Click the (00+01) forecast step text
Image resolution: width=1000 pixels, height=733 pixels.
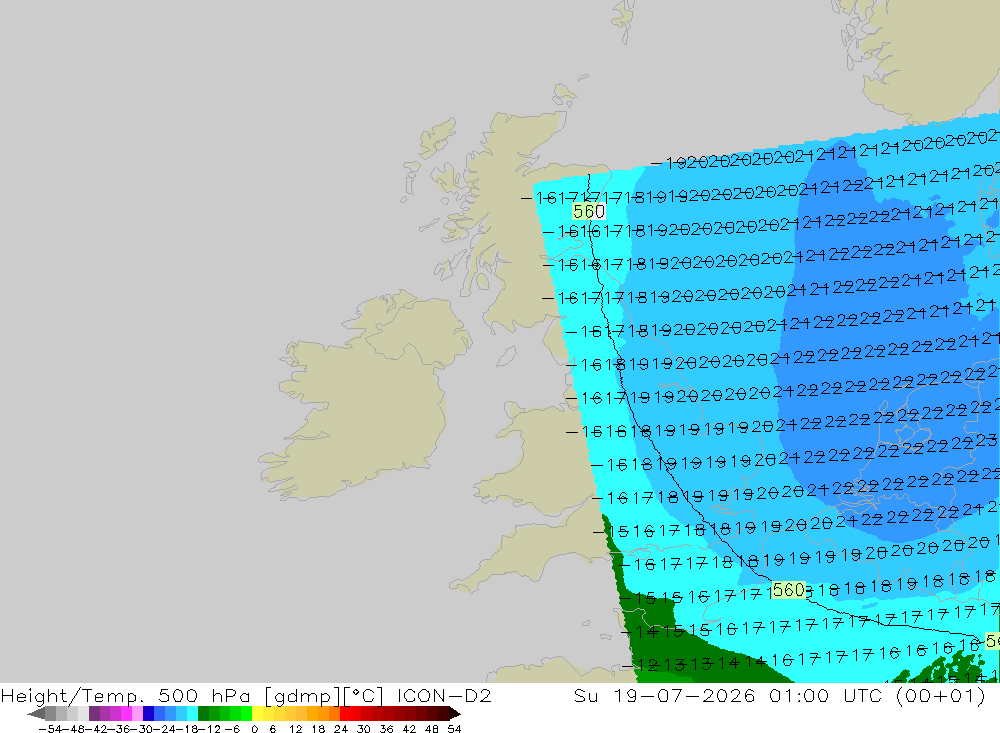(x=941, y=695)
